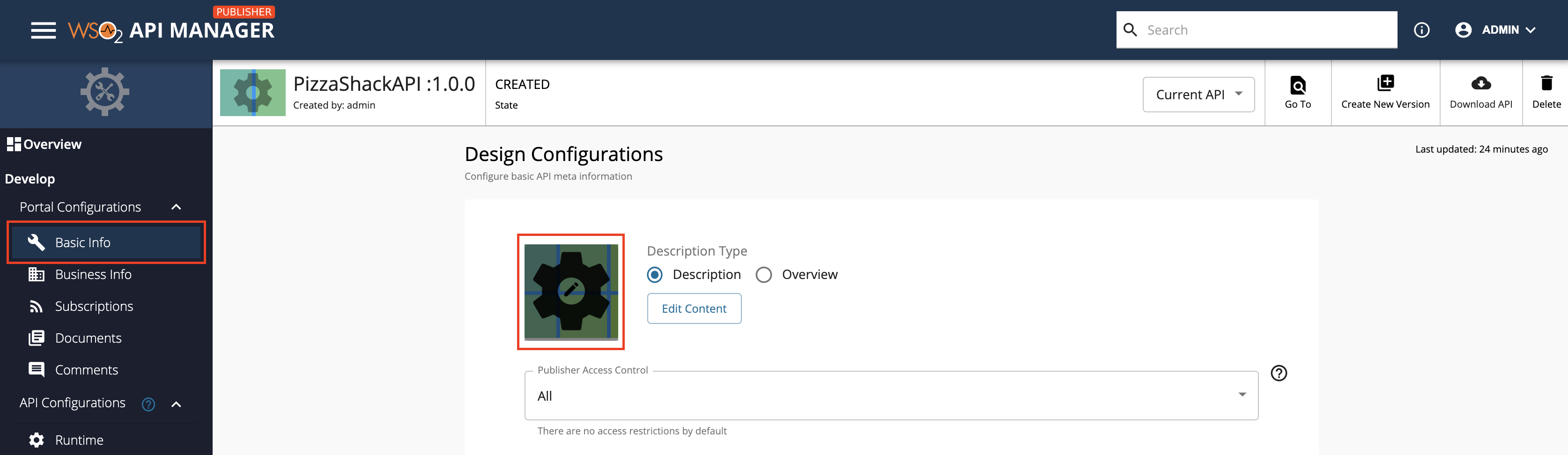Collapse the API Configurations section
The height and width of the screenshot is (455, 1568).
click(177, 404)
